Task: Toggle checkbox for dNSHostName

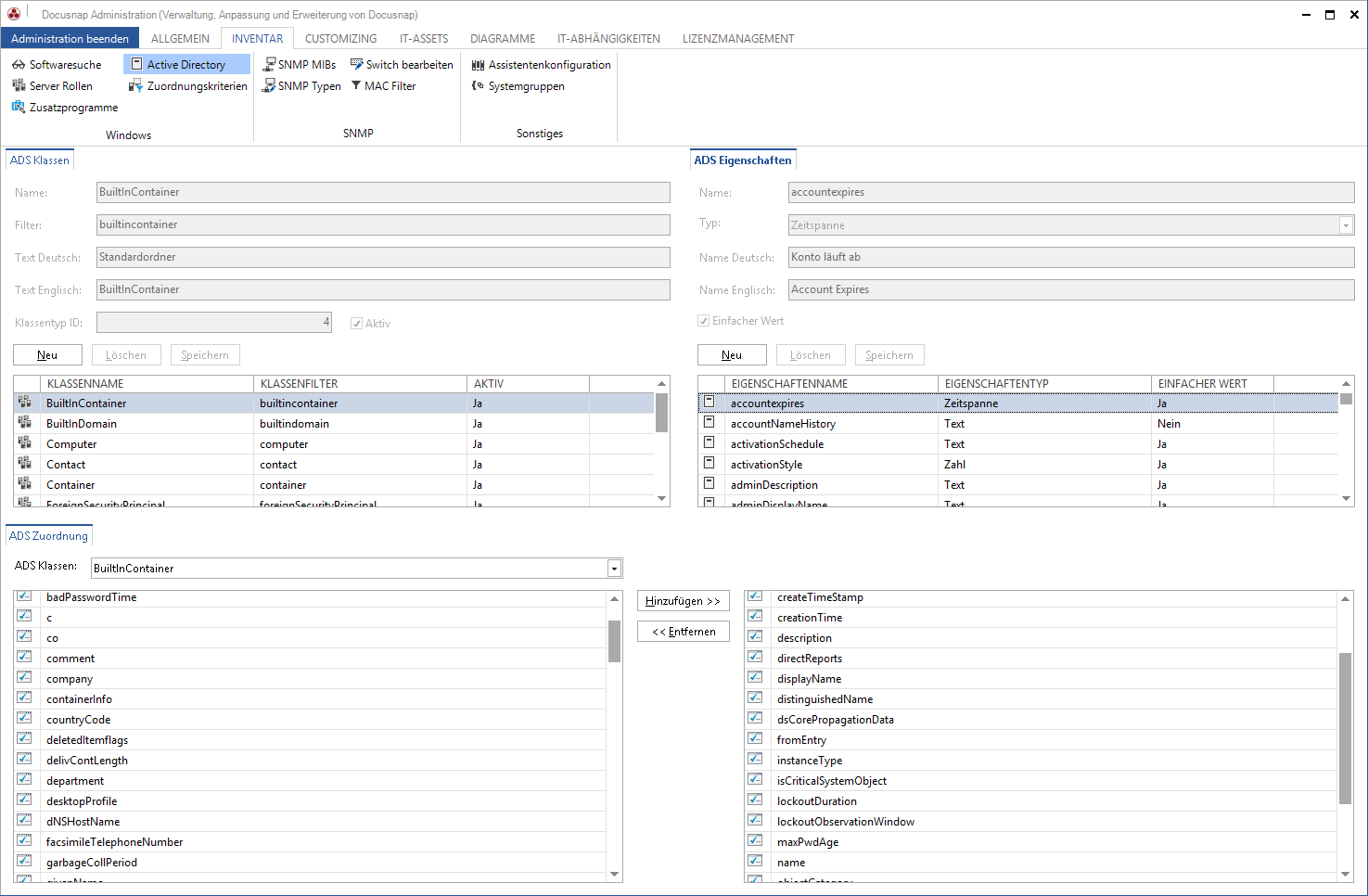Action: point(24,820)
